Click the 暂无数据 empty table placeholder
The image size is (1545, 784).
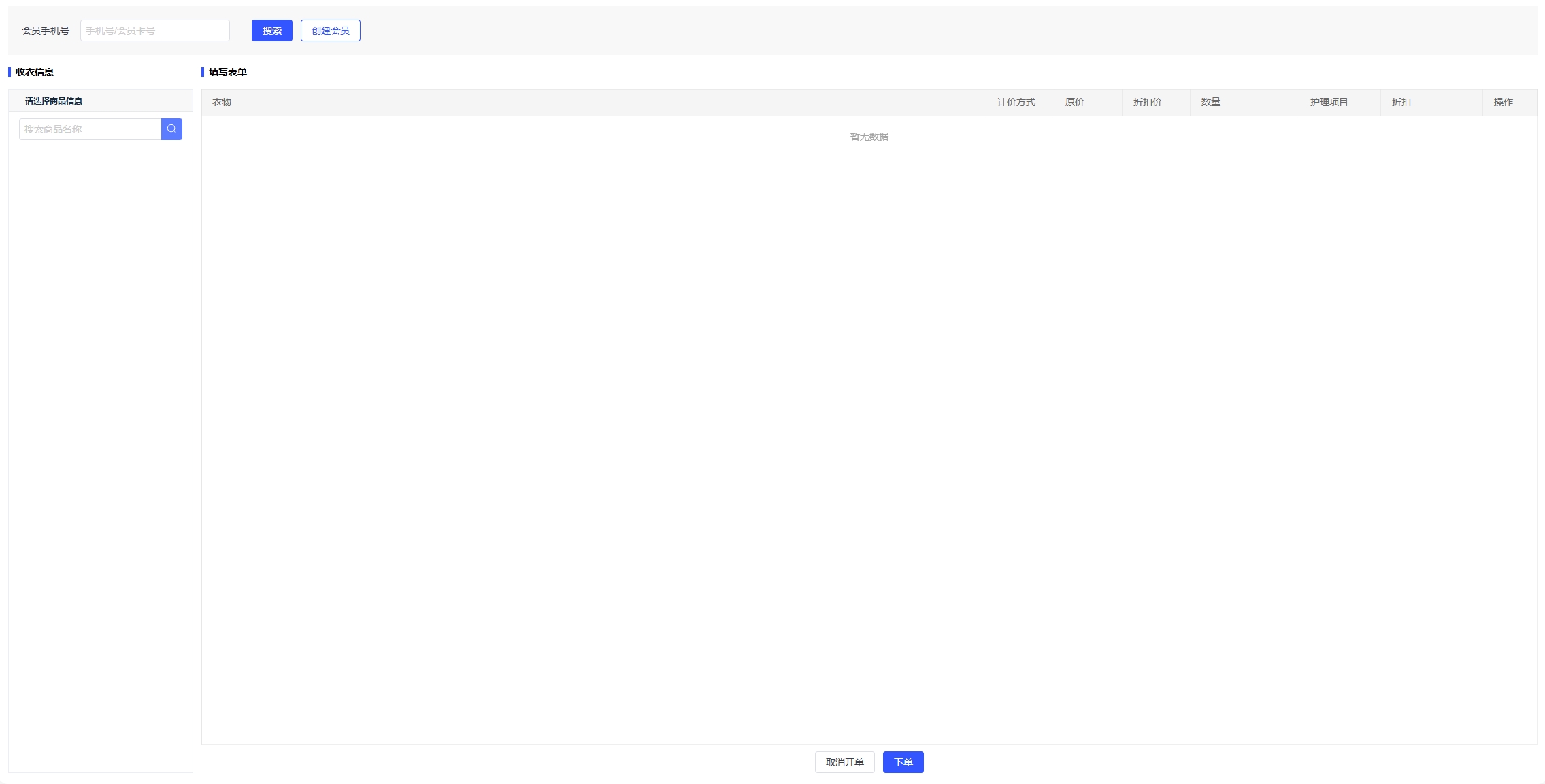pos(869,137)
